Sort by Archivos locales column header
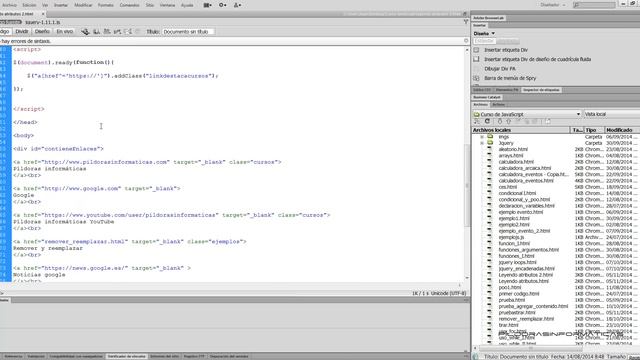640x360 pixels. [x=521, y=130]
